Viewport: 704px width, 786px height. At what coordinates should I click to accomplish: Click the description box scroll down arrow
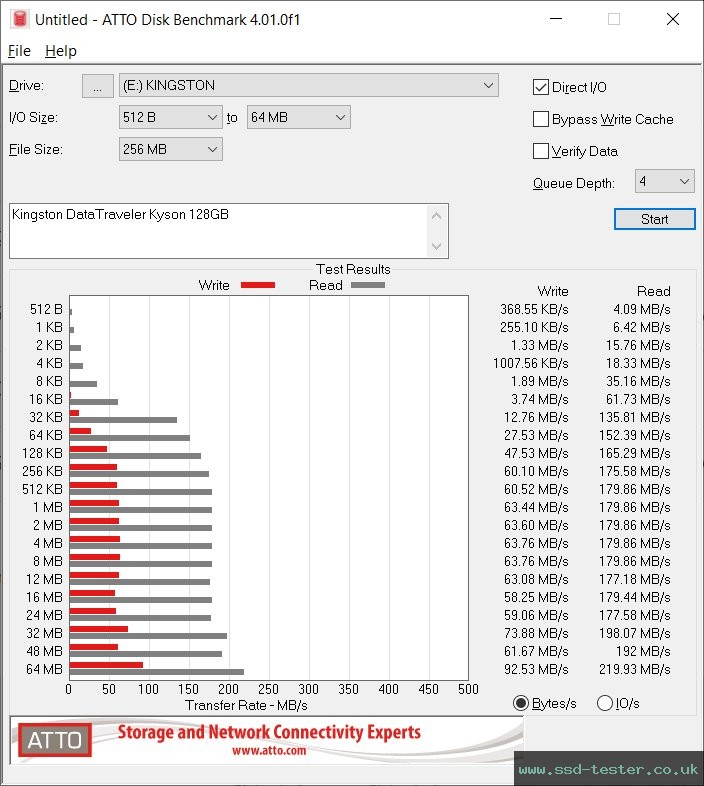point(436,246)
